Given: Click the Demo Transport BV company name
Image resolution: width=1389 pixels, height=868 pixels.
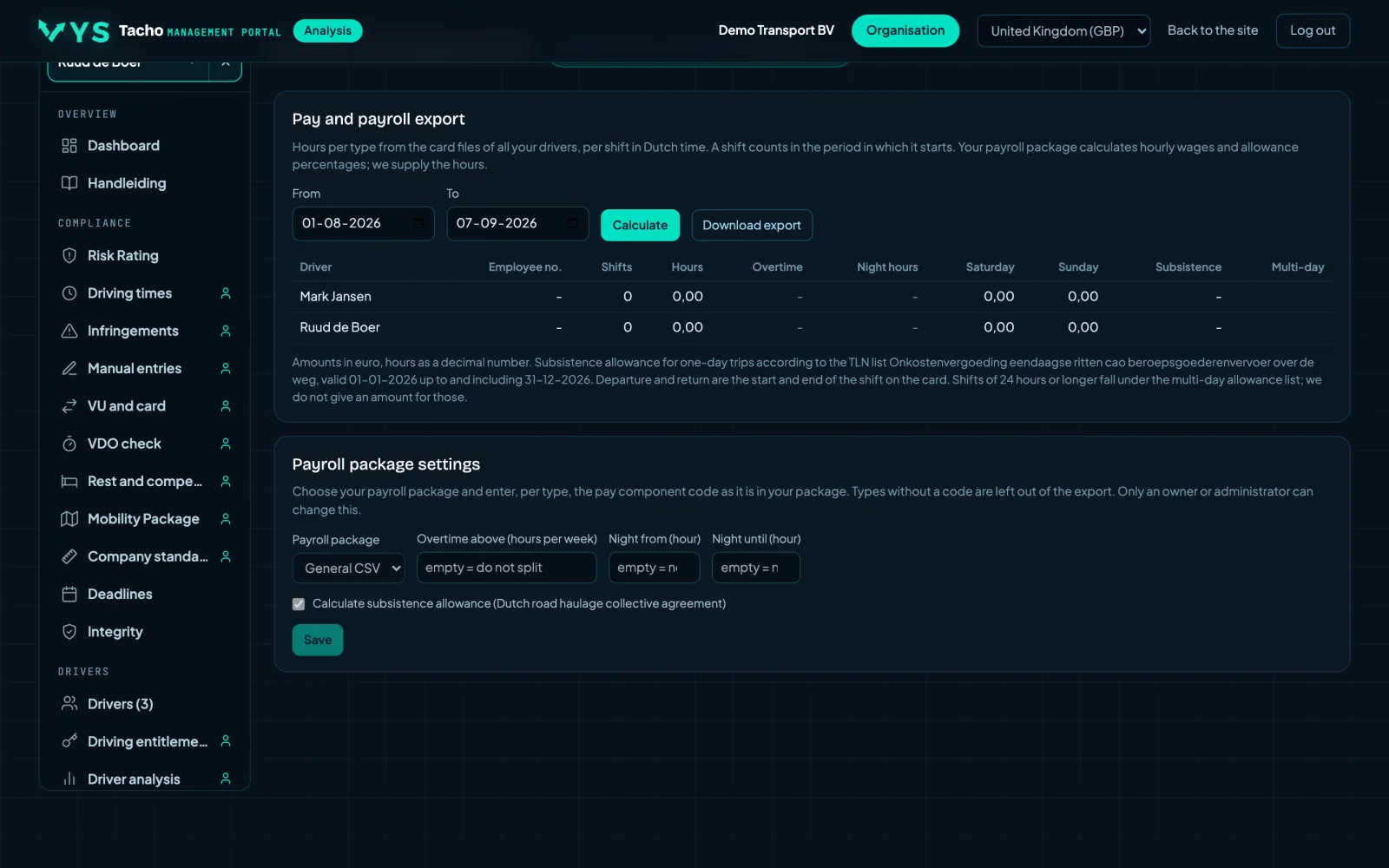Looking at the screenshot, I should tap(776, 30).
